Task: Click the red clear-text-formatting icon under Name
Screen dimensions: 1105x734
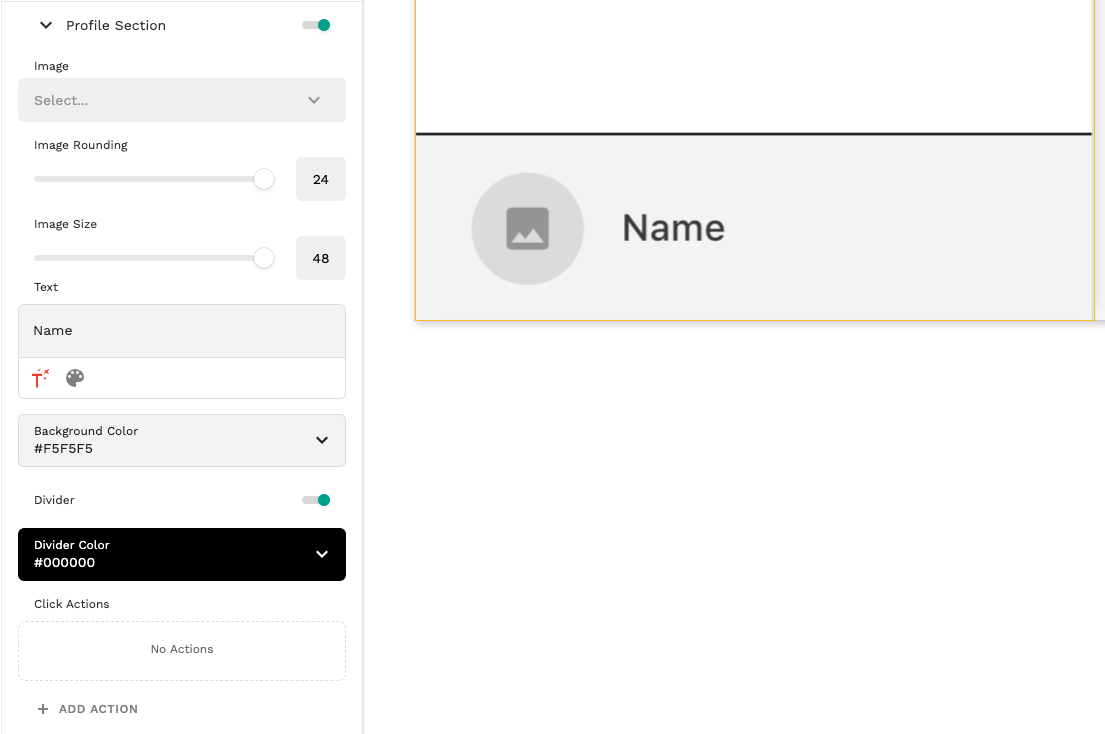Action: pyautogui.click(x=38, y=378)
